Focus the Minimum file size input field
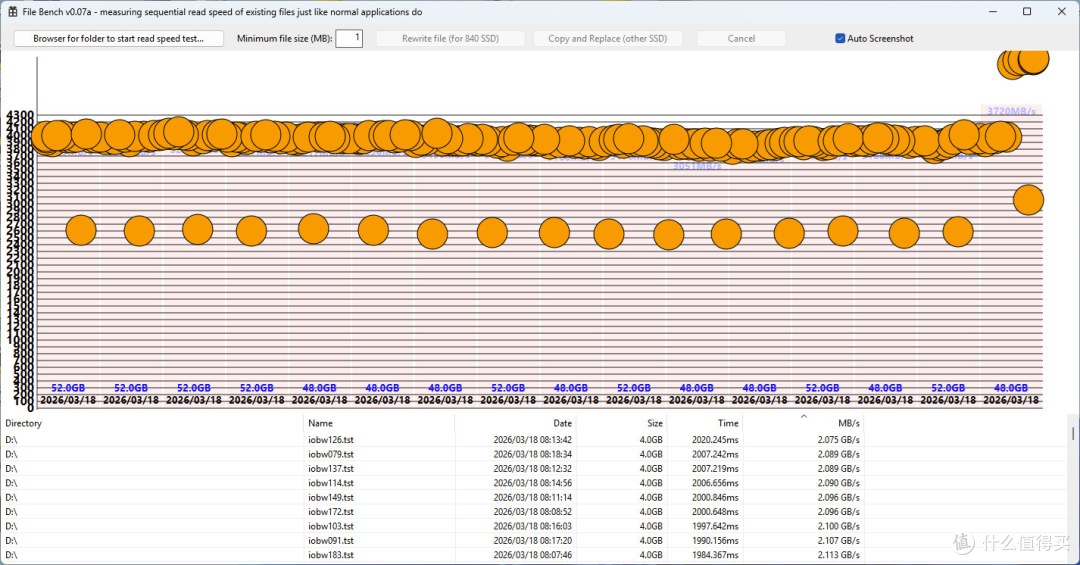Viewport: 1080px width, 565px height. coord(349,39)
